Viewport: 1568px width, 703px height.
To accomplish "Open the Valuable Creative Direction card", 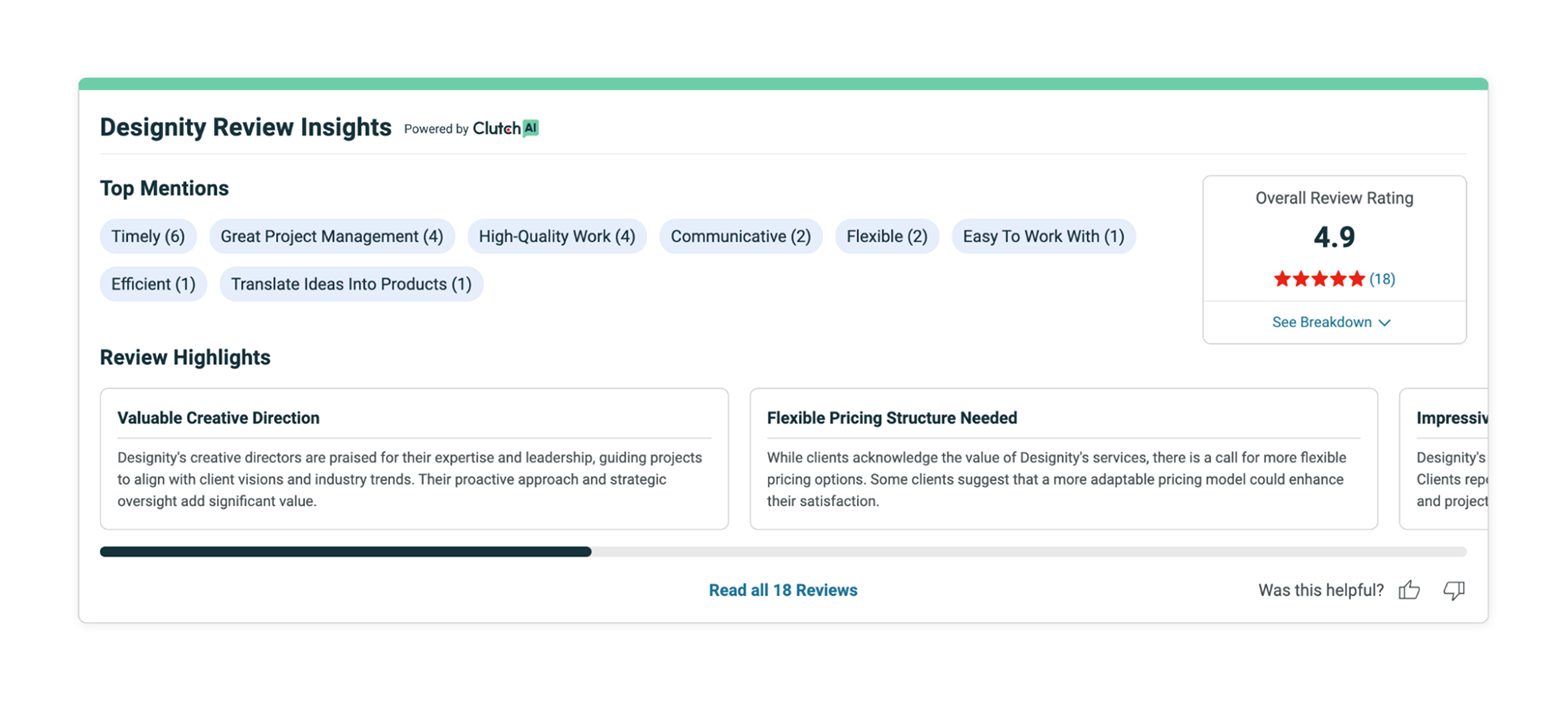I will click(414, 459).
